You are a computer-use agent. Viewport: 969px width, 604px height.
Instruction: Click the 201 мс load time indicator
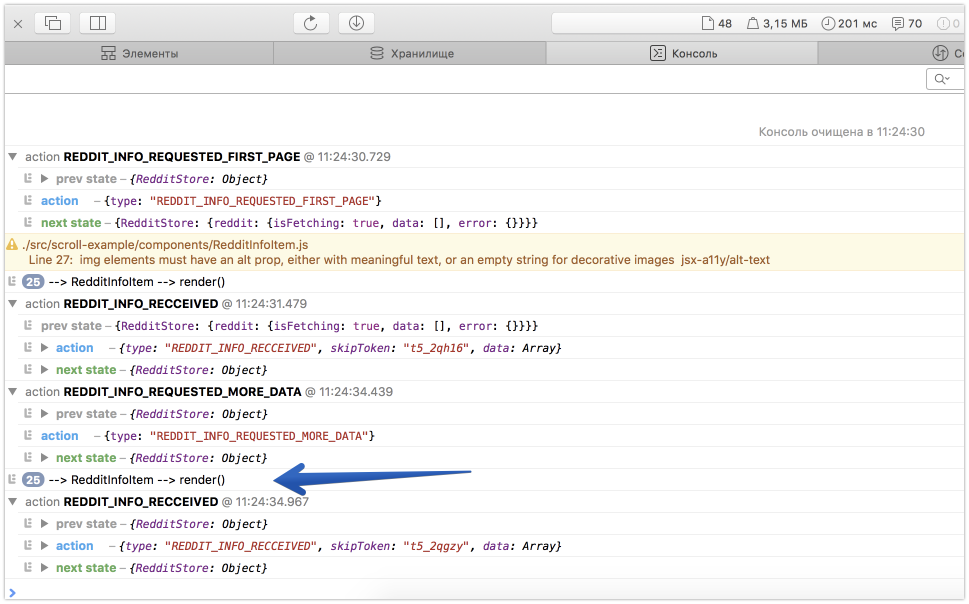tap(849, 23)
